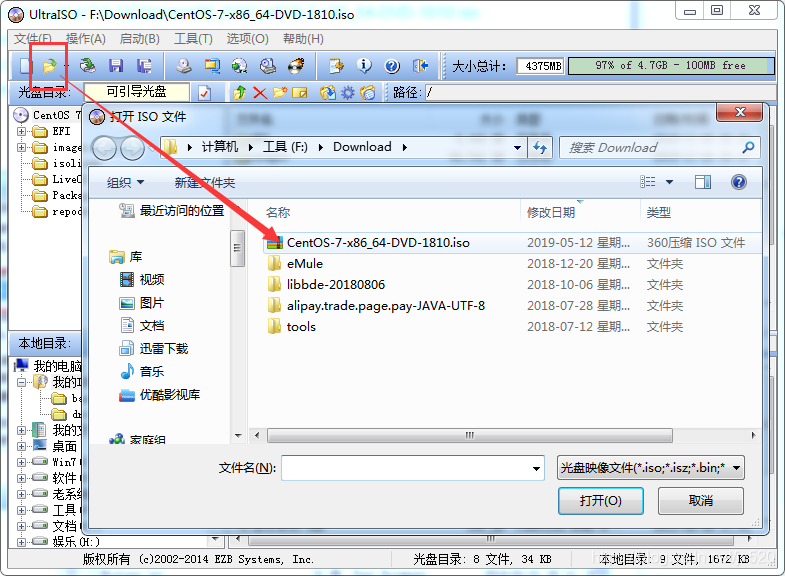Click the Burn CD/DVD image flame icon
This screenshot has height=576, width=785.
[x=296, y=66]
